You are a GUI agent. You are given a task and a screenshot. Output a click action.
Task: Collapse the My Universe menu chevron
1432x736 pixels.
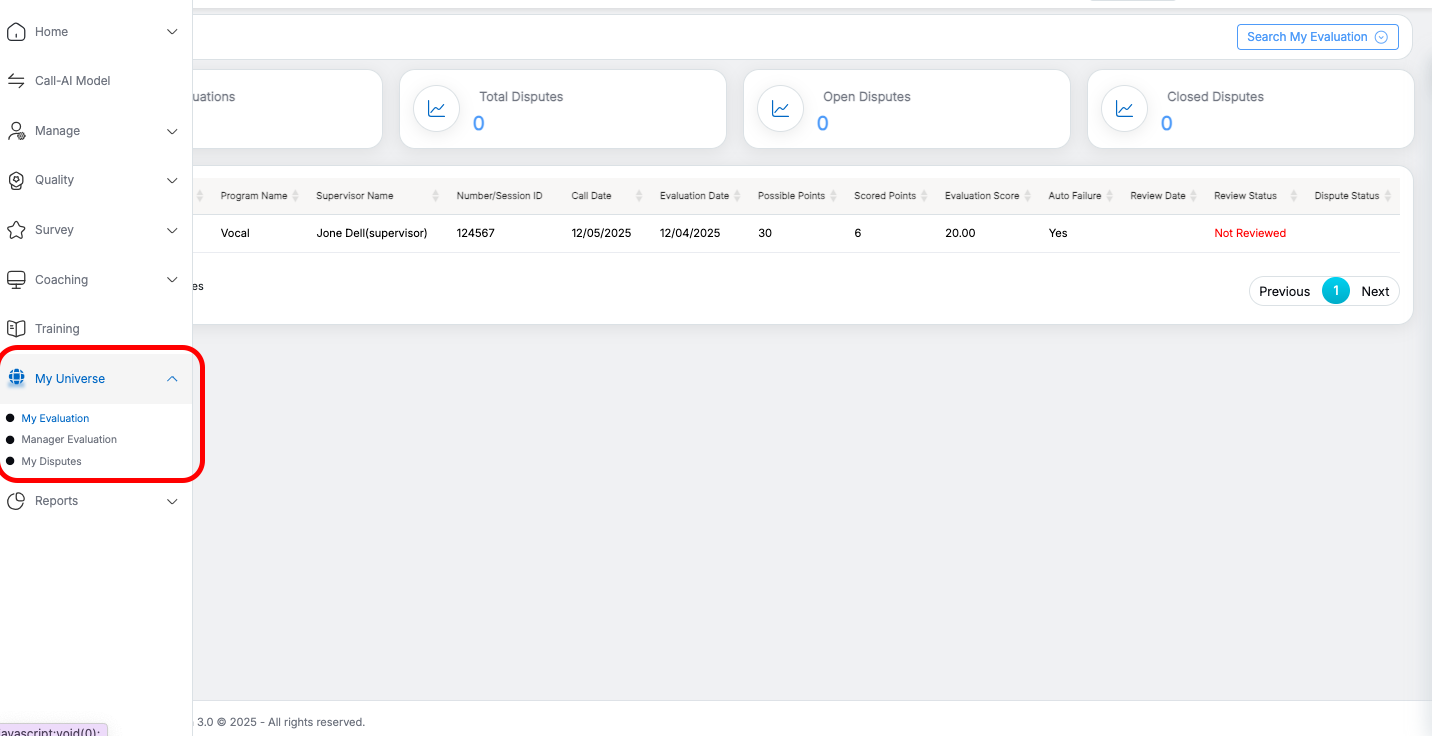coord(172,379)
